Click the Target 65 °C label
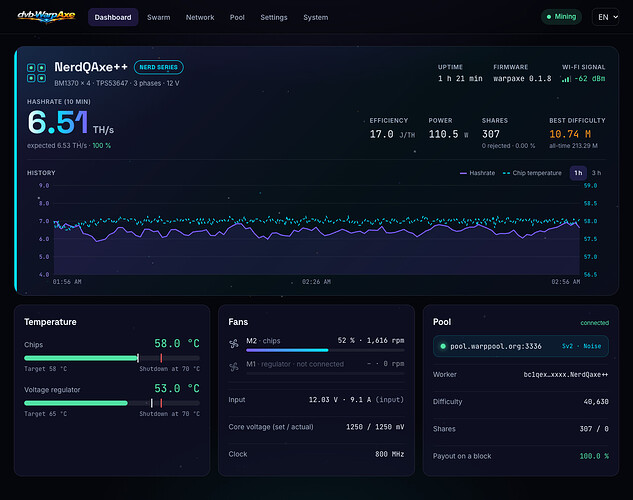This screenshot has width=633, height=500. (46, 414)
